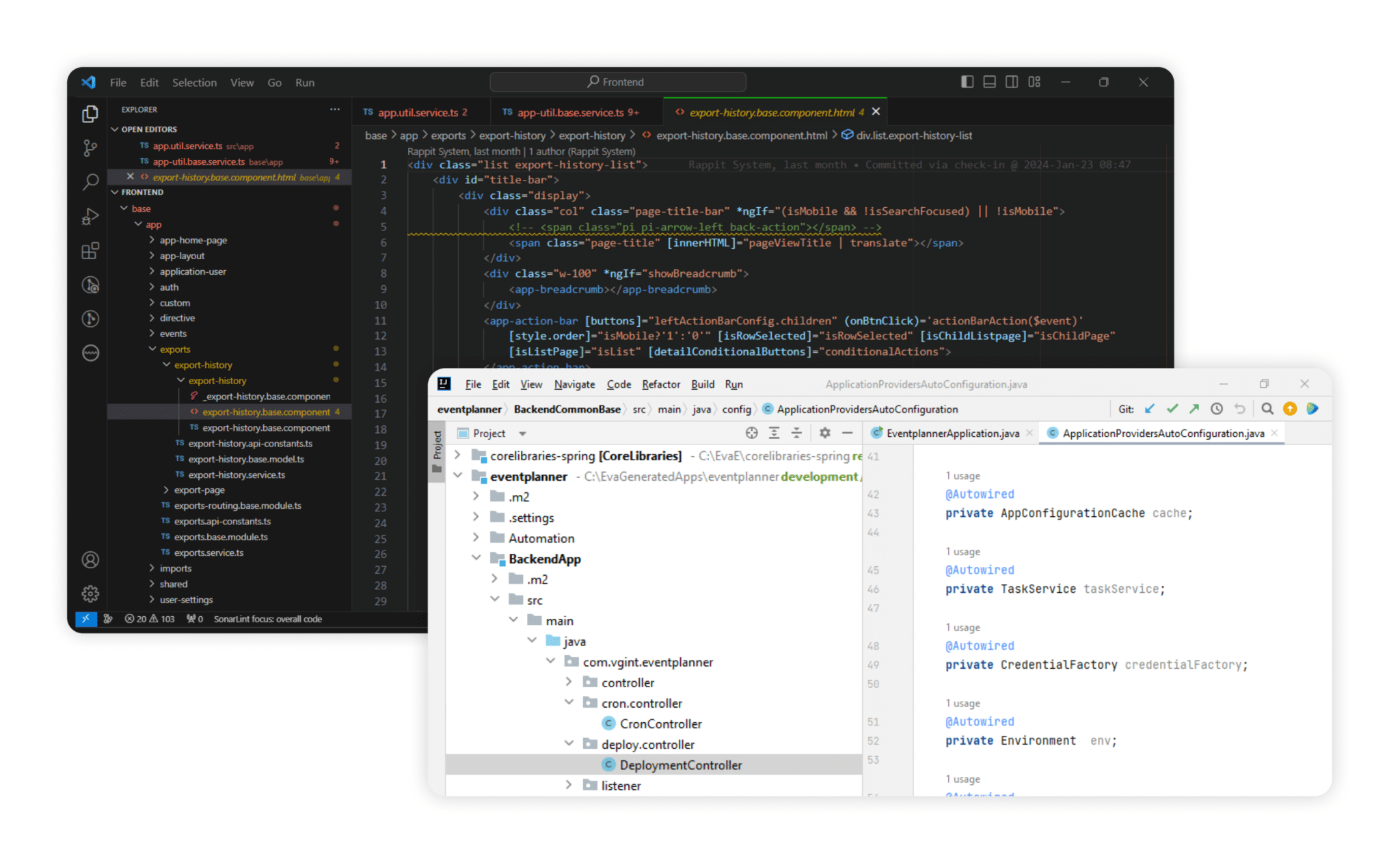This screenshot has height=865, width=1400.
Task: Open the Extensions view in VS Code
Action: click(90, 250)
